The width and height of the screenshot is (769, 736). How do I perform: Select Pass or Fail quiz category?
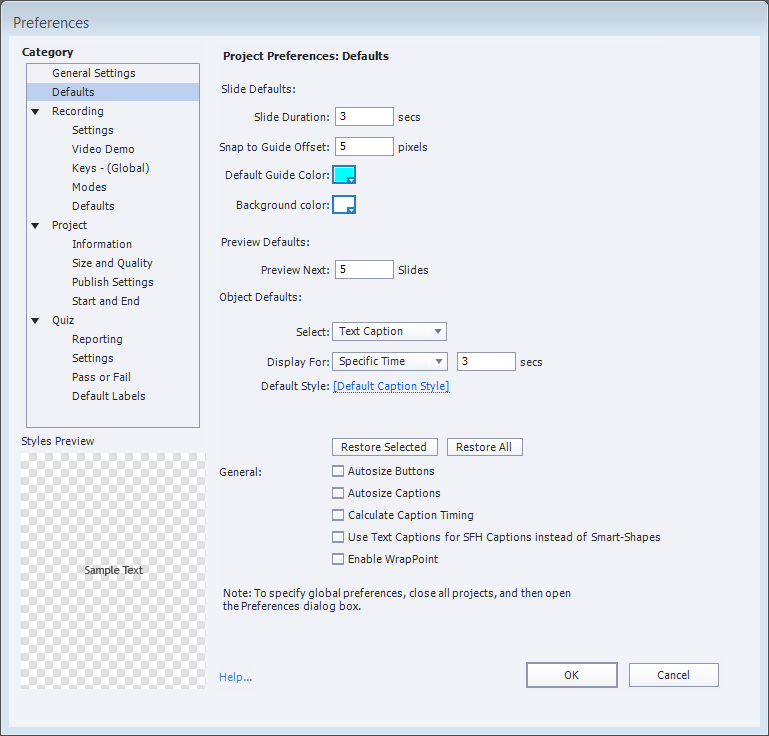[x=101, y=377]
